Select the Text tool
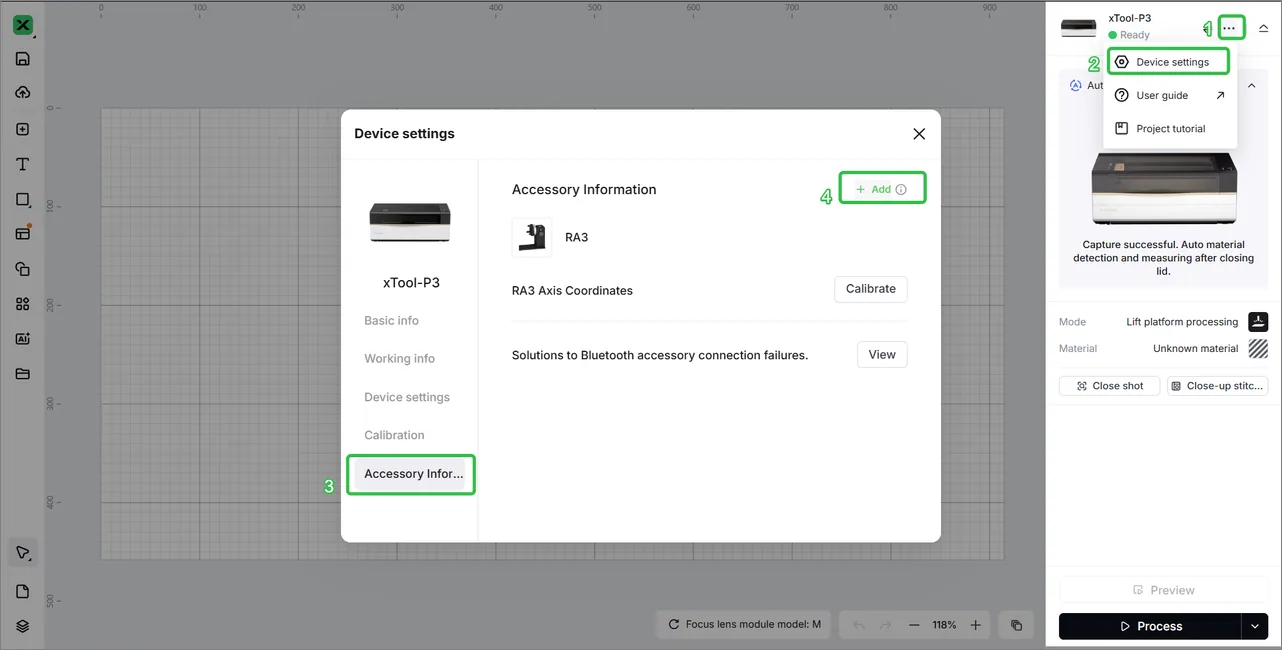Screen dimensions: 1282x650 [x=23, y=164]
